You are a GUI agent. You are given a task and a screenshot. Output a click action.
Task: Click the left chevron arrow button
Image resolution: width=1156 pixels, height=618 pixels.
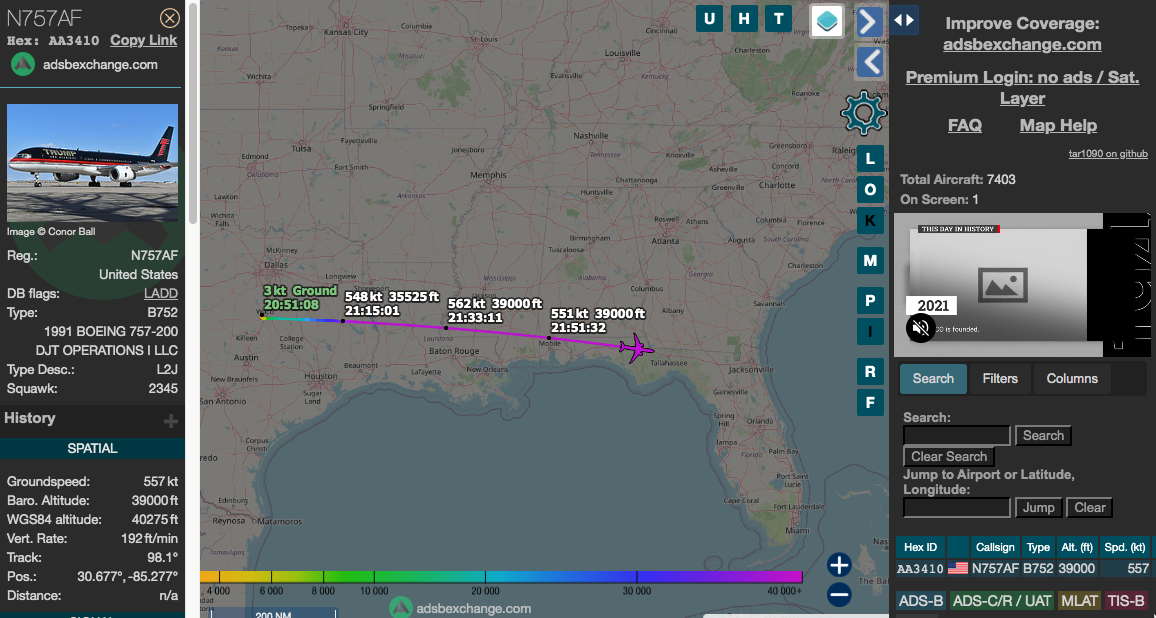coord(869,62)
